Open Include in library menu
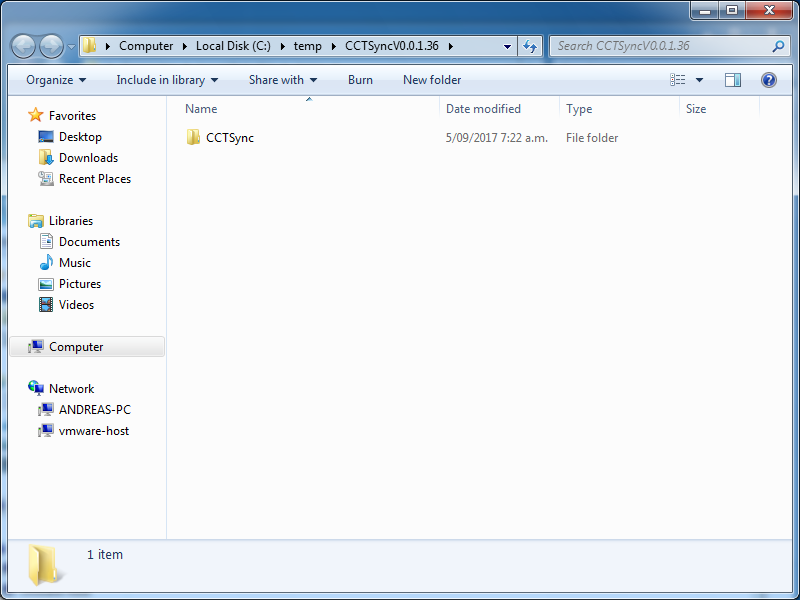The width and height of the screenshot is (800, 600). coord(167,80)
